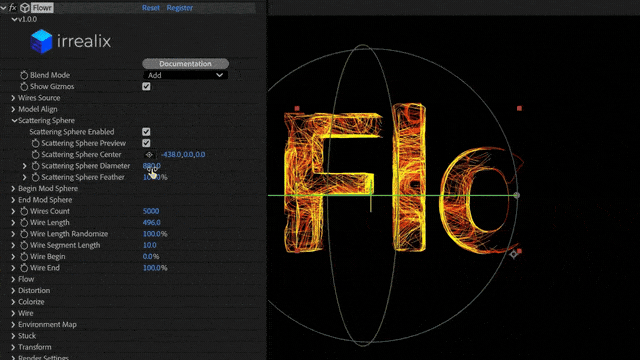
Task: Uncheck the Scattering Sphere Preview checkbox
Action: click(x=146, y=143)
